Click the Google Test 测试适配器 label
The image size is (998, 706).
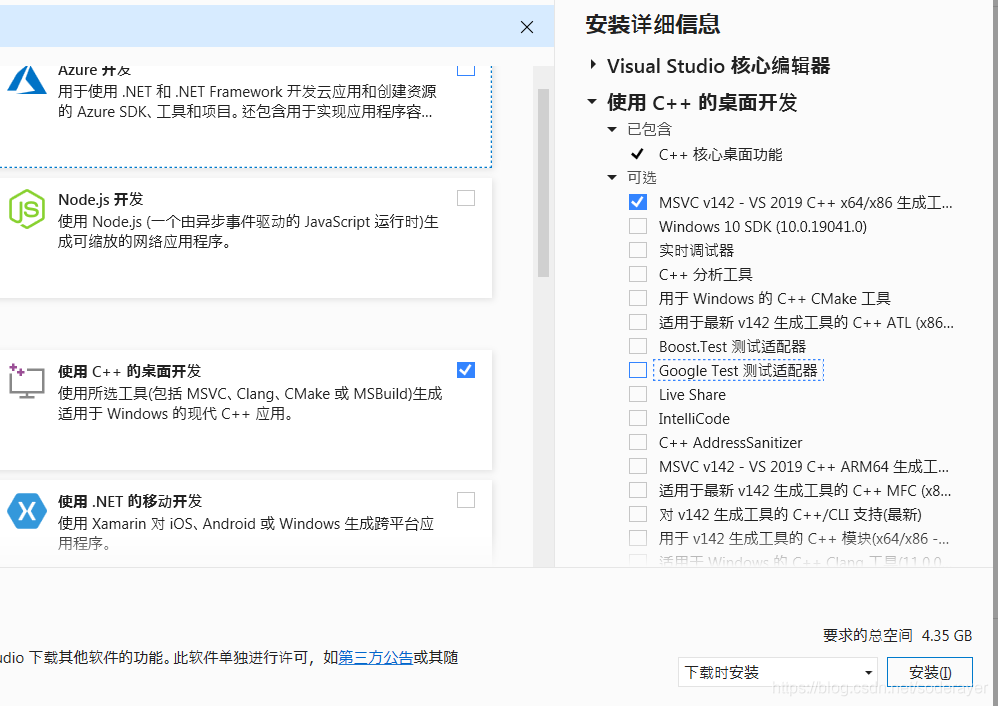738,371
